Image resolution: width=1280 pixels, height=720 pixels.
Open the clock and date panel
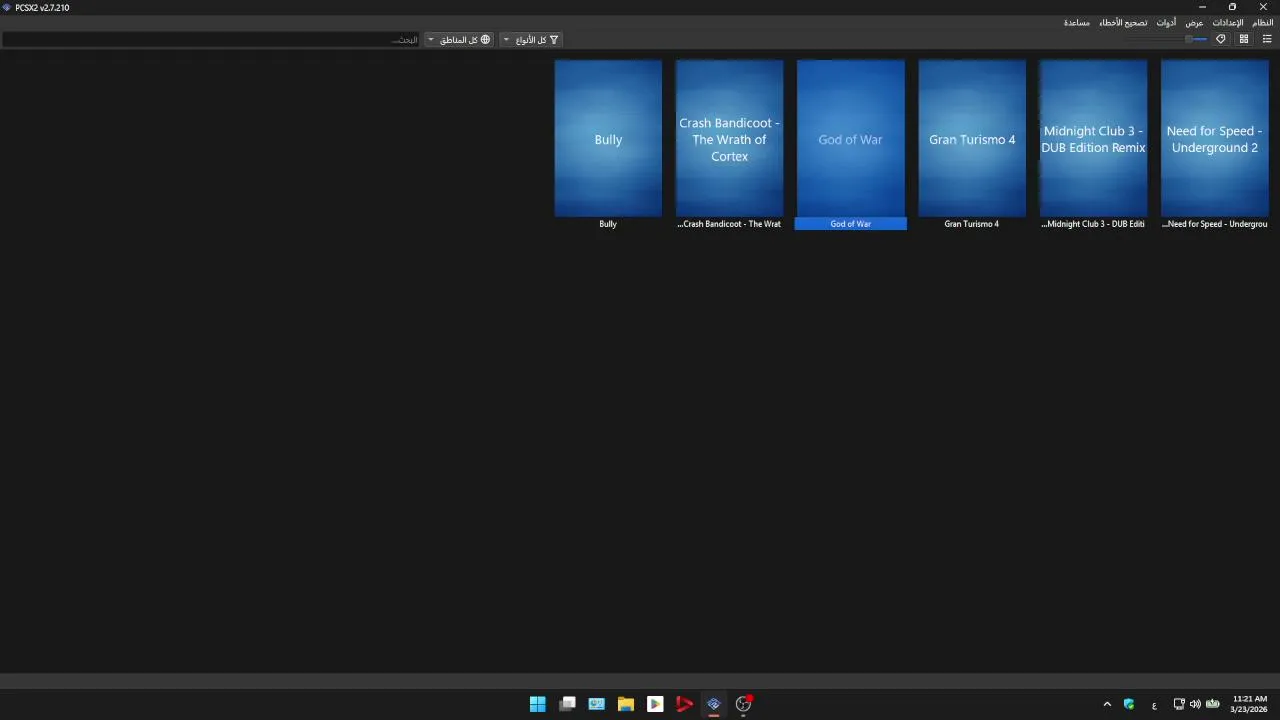pos(1249,704)
